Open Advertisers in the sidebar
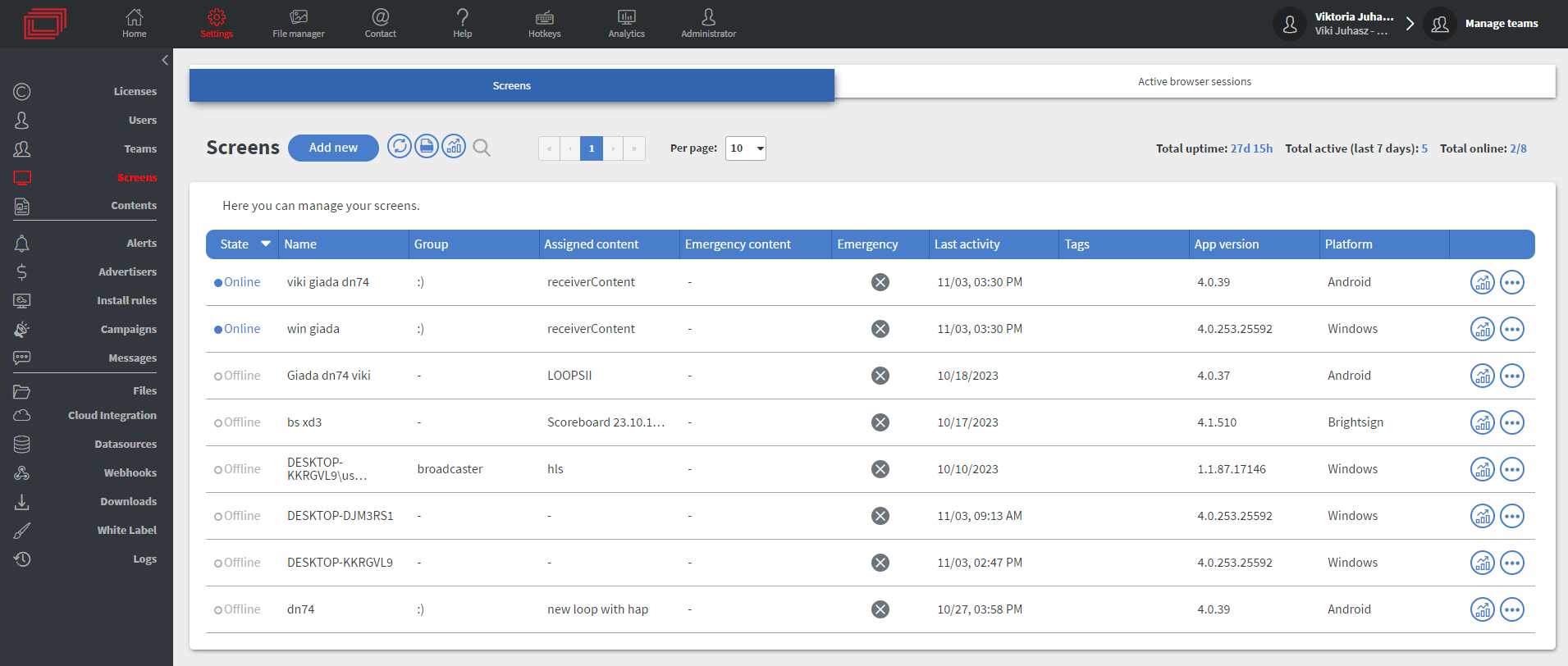 [85, 271]
